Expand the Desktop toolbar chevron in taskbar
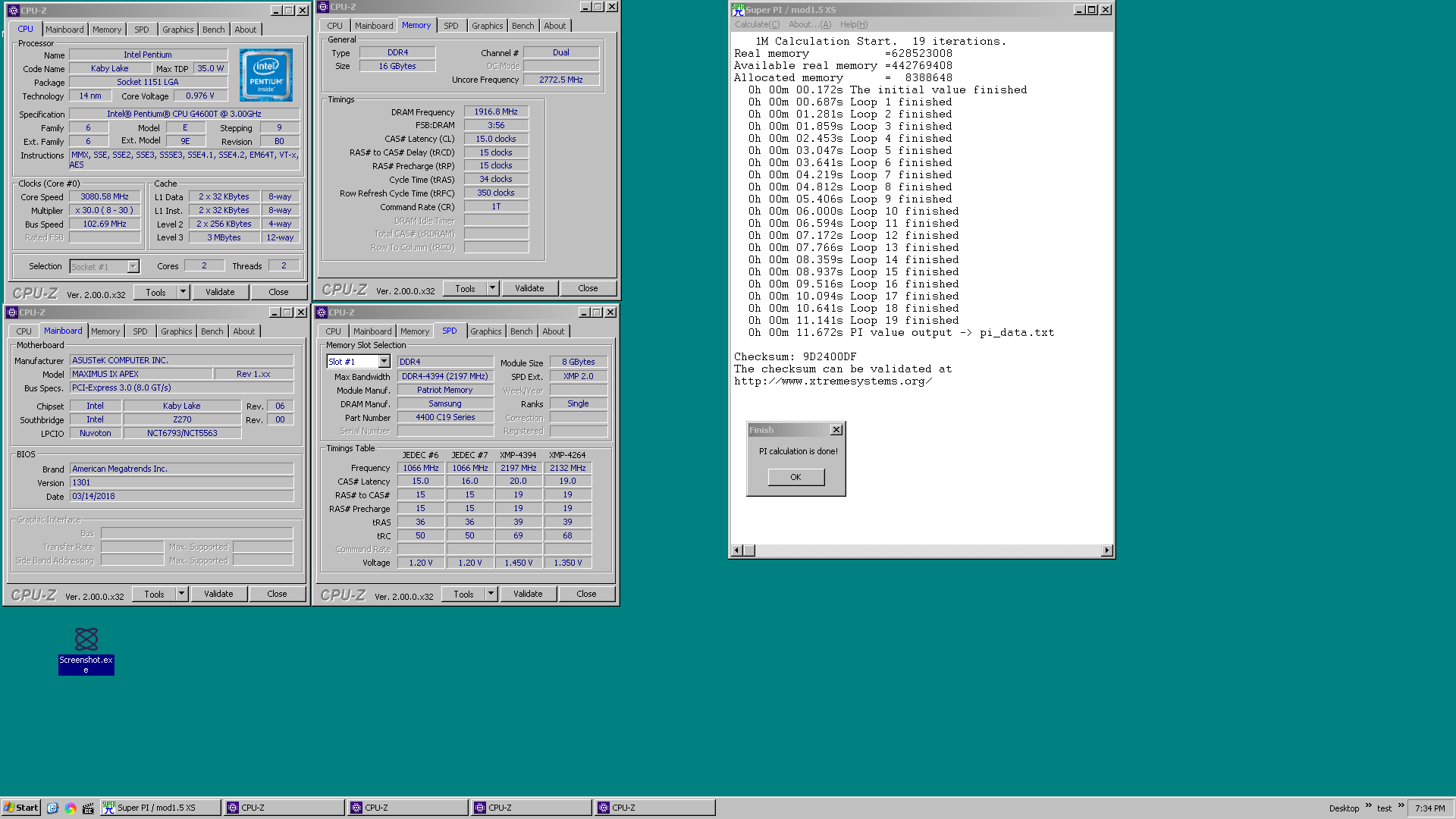1456x819 pixels. tap(1369, 806)
